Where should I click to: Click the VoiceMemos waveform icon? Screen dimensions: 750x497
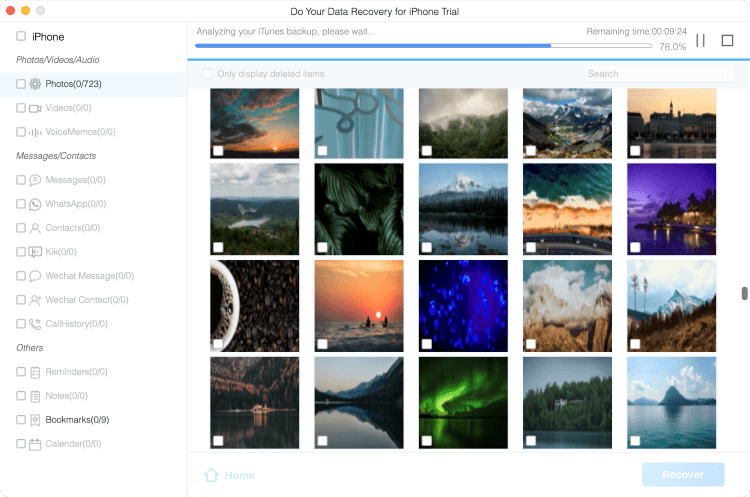[x=35, y=132]
